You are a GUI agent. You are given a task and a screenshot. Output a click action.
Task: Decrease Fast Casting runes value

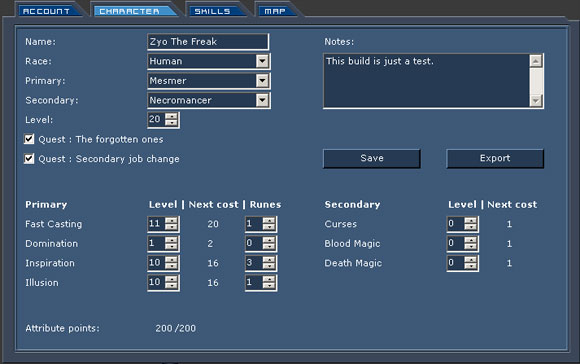coord(269,227)
